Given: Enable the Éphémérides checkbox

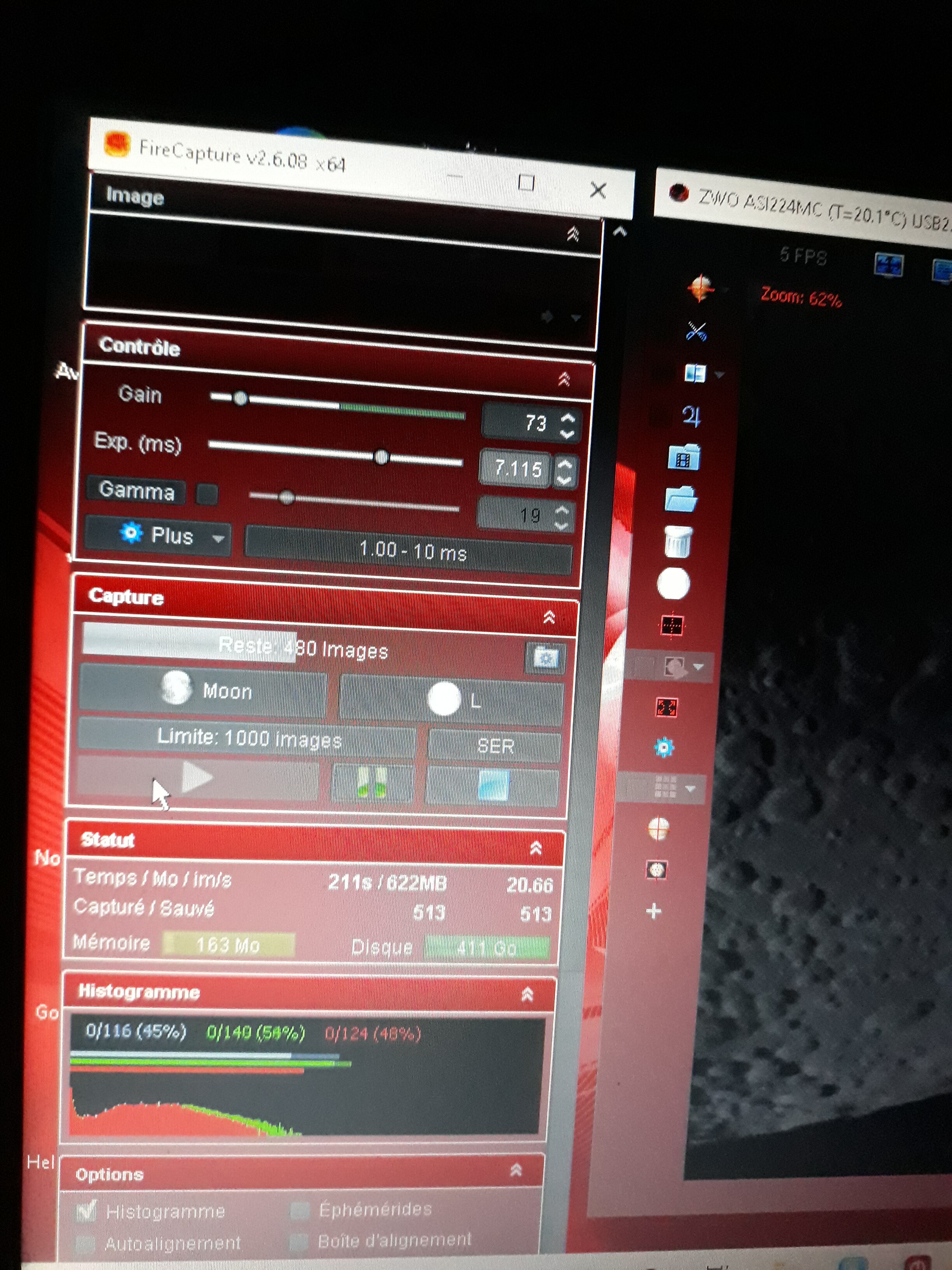Looking at the screenshot, I should tap(300, 1210).
